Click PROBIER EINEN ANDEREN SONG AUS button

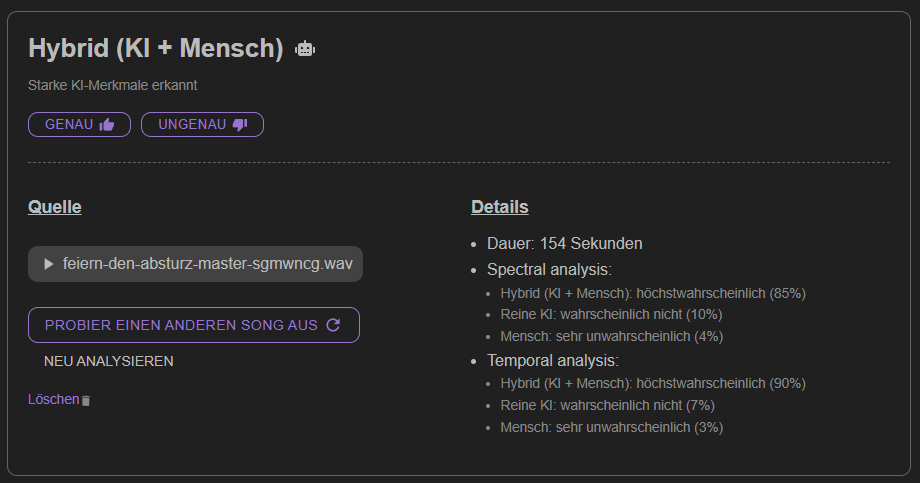pyautogui.click(x=194, y=325)
